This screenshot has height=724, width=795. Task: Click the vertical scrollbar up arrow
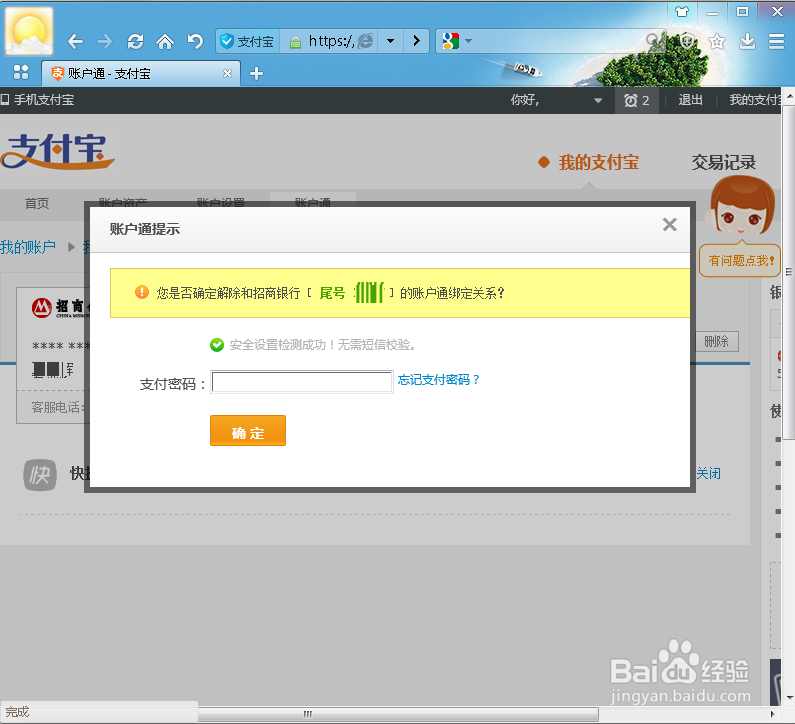coord(789,95)
